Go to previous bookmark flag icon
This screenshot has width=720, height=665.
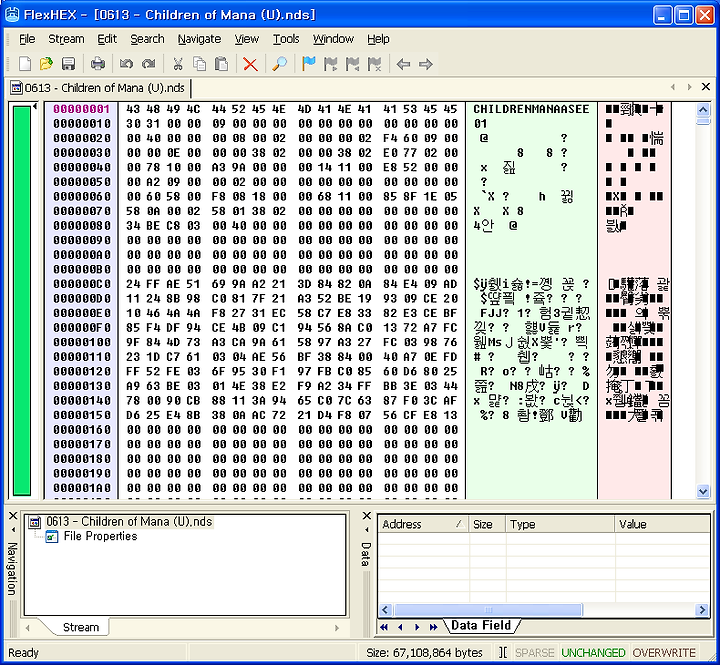point(353,64)
